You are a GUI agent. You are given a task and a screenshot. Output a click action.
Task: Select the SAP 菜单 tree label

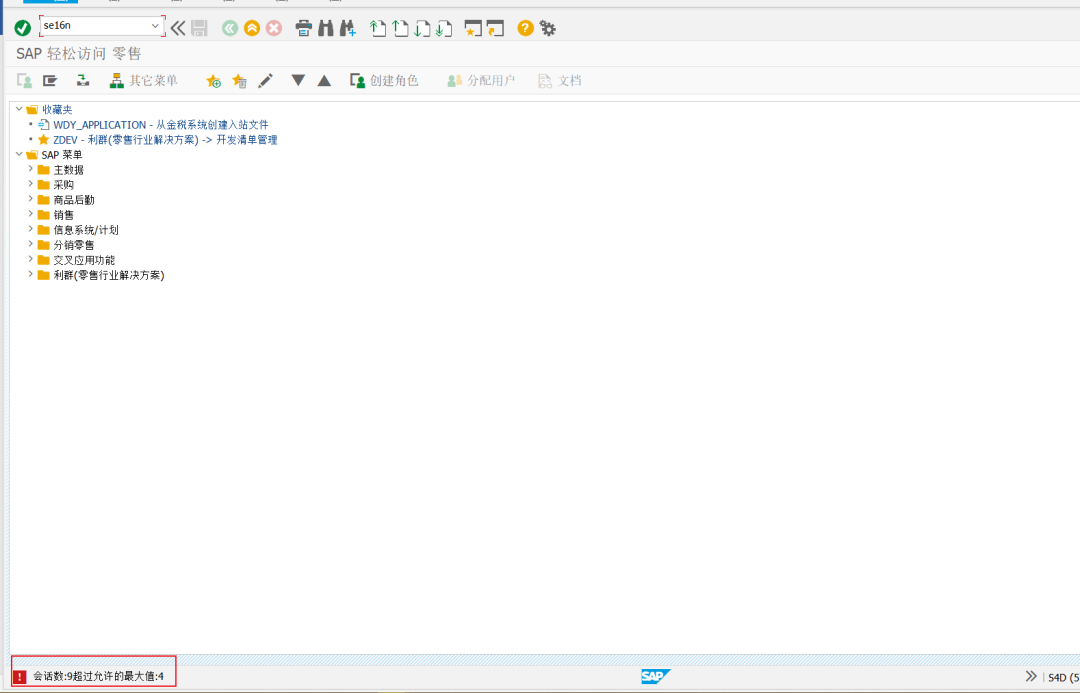pyautogui.click(x=61, y=155)
